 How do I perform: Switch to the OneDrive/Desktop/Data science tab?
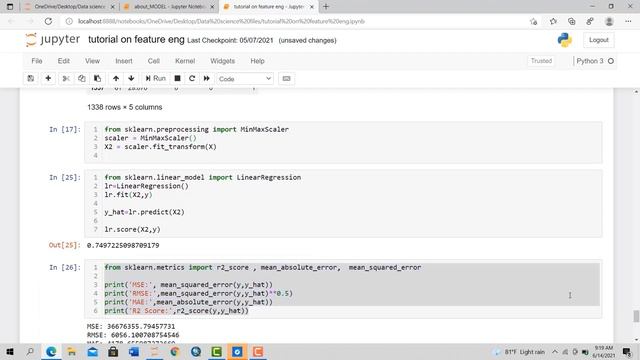69,7
